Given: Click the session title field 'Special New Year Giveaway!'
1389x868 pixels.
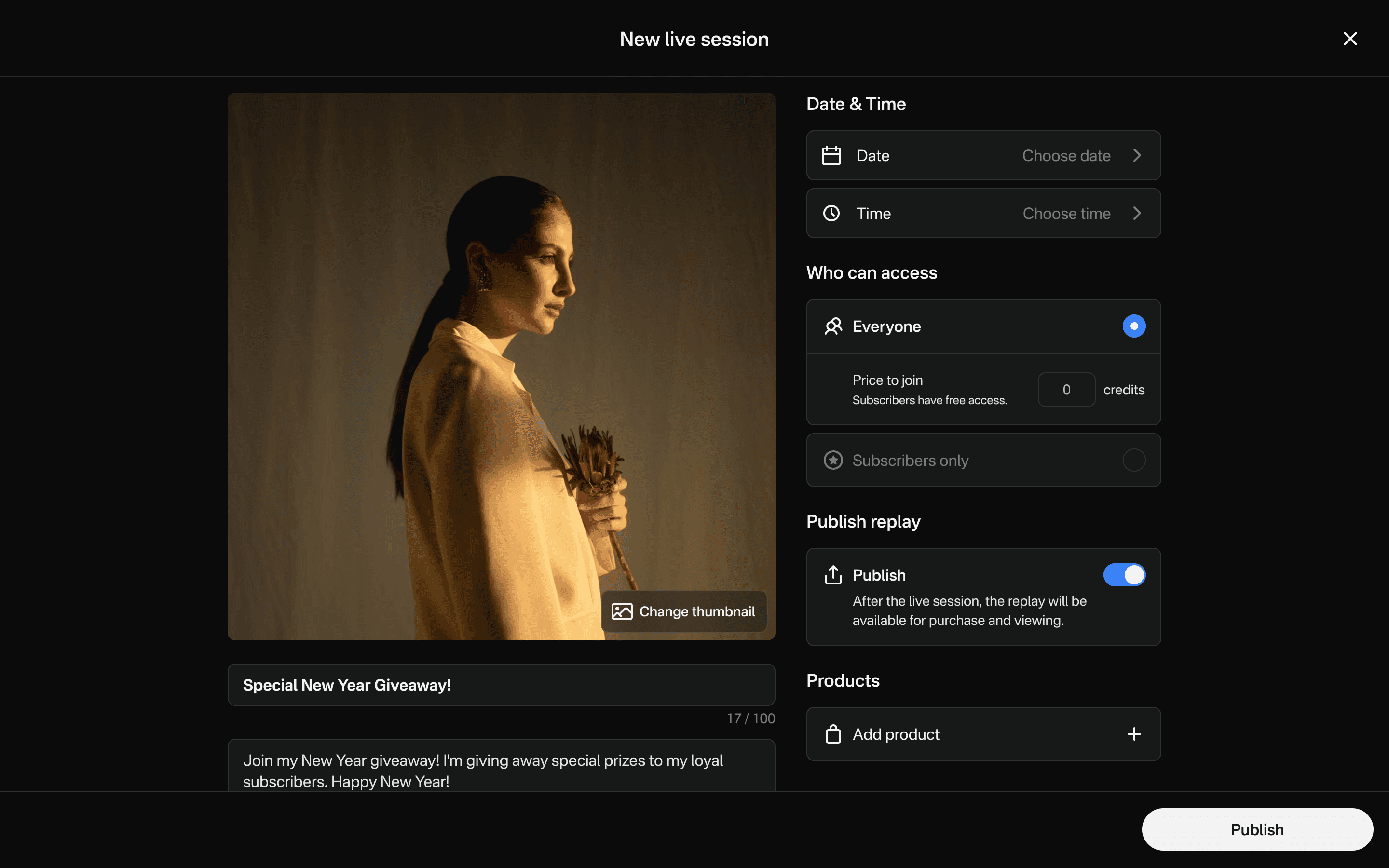Looking at the screenshot, I should click(501, 685).
